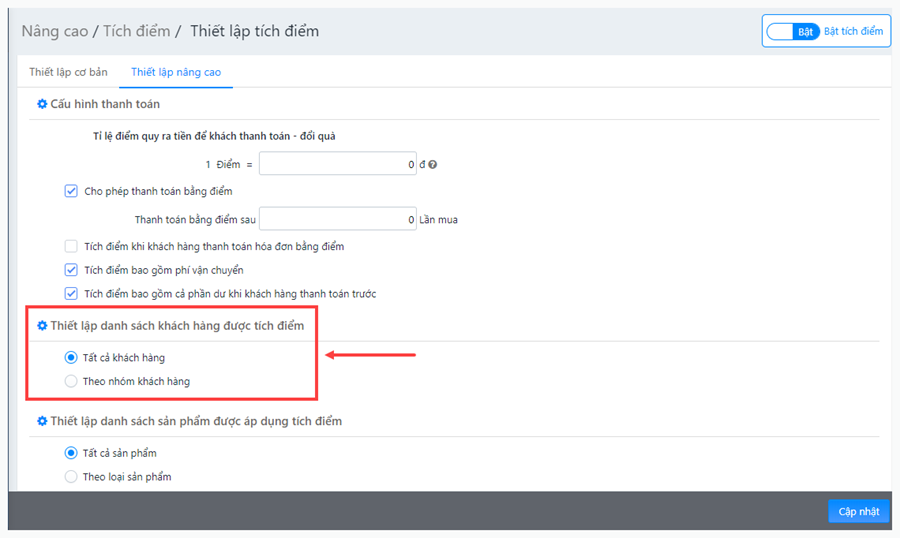The height and width of the screenshot is (538, 900).
Task: Open the Tích điểm breadcrumb link
Action: [137, 31]
